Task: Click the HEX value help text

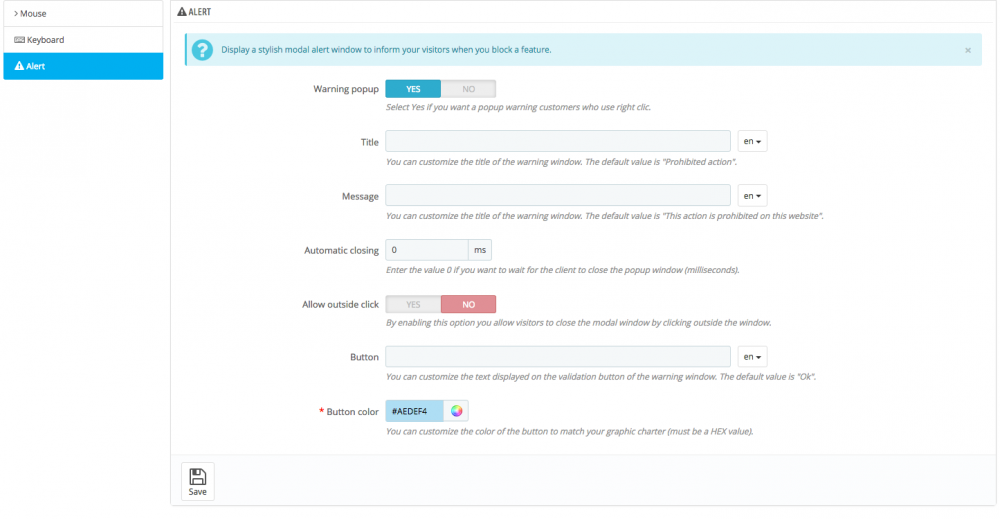Action: [570, 432]
